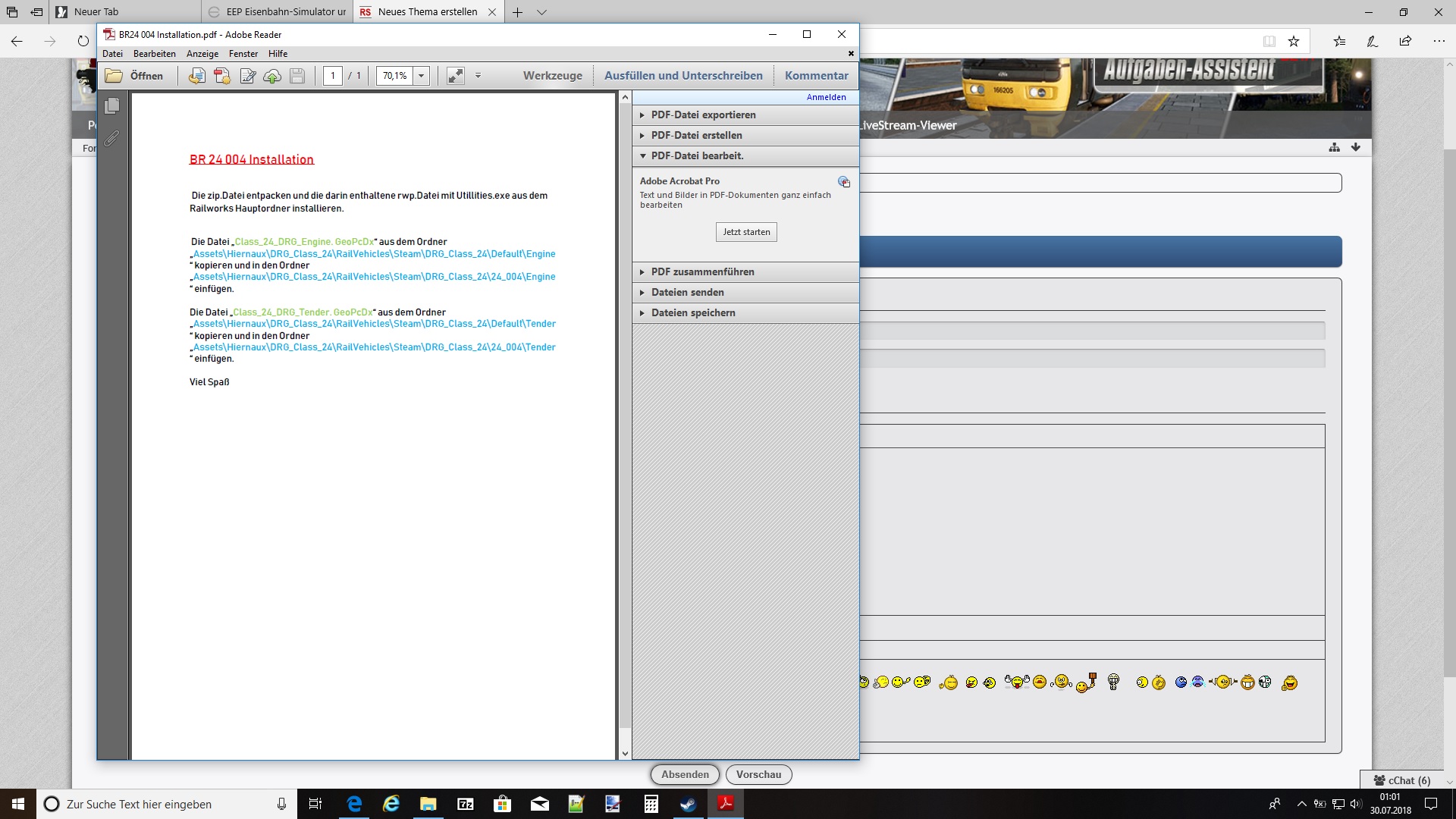The height and width of the screenshot is (819, 1456).
Task: Click the create PDF icon in toolbar
Action: [x=222, y=76]
